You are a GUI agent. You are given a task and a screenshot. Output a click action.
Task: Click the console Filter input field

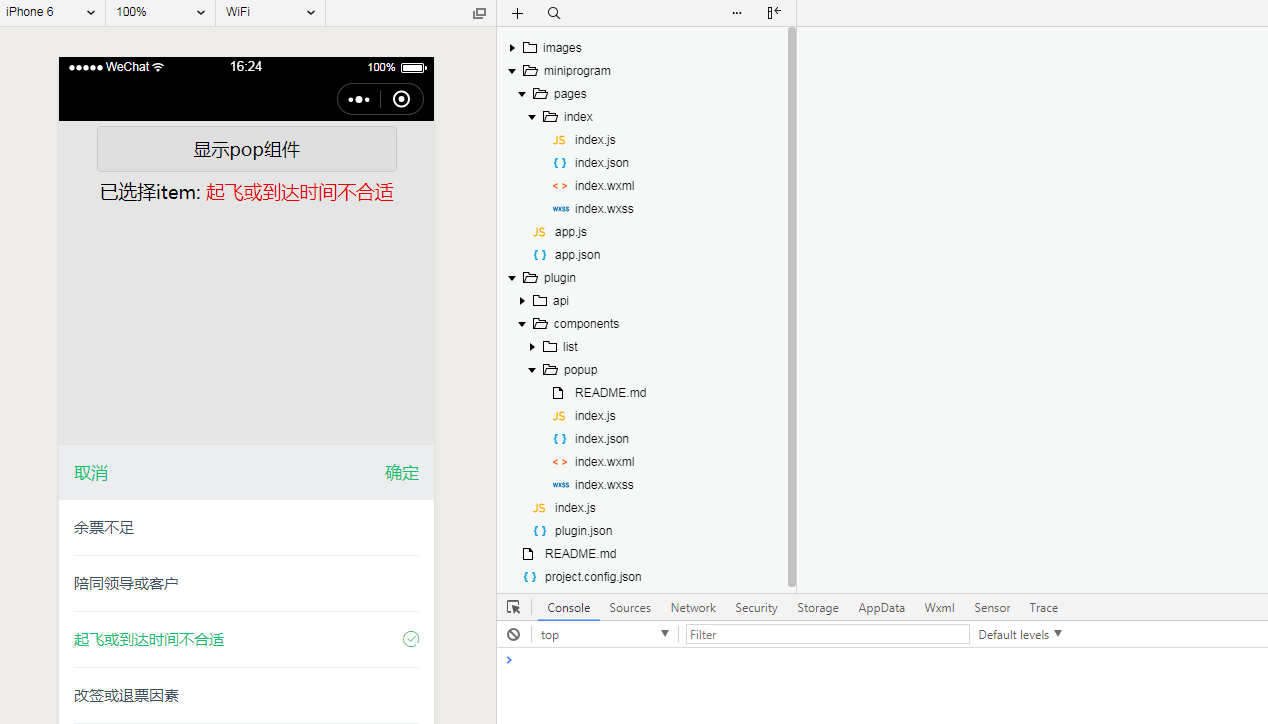pyautogui.click(x=827, y=634)
